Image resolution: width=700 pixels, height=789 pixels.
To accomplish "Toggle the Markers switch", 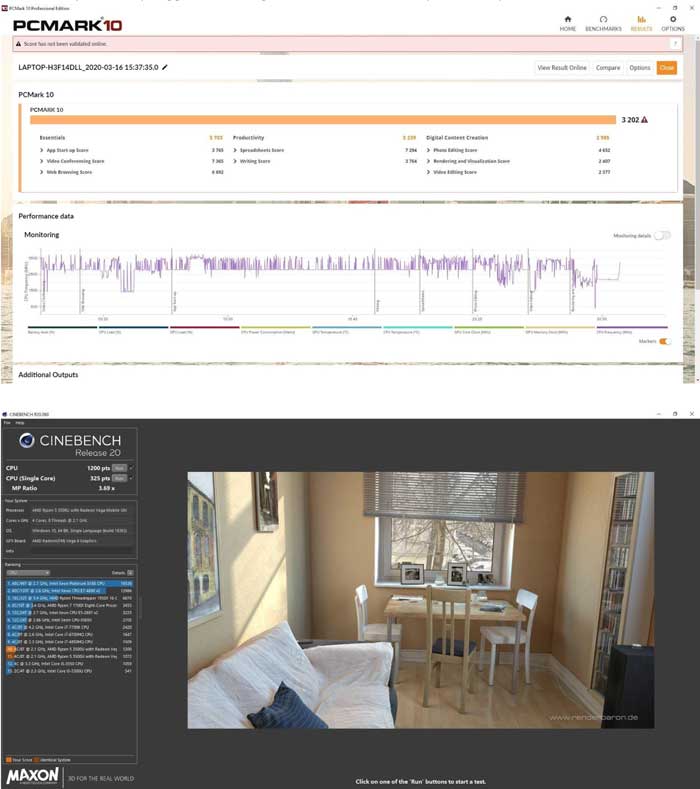I will click(x=665, y=341).
